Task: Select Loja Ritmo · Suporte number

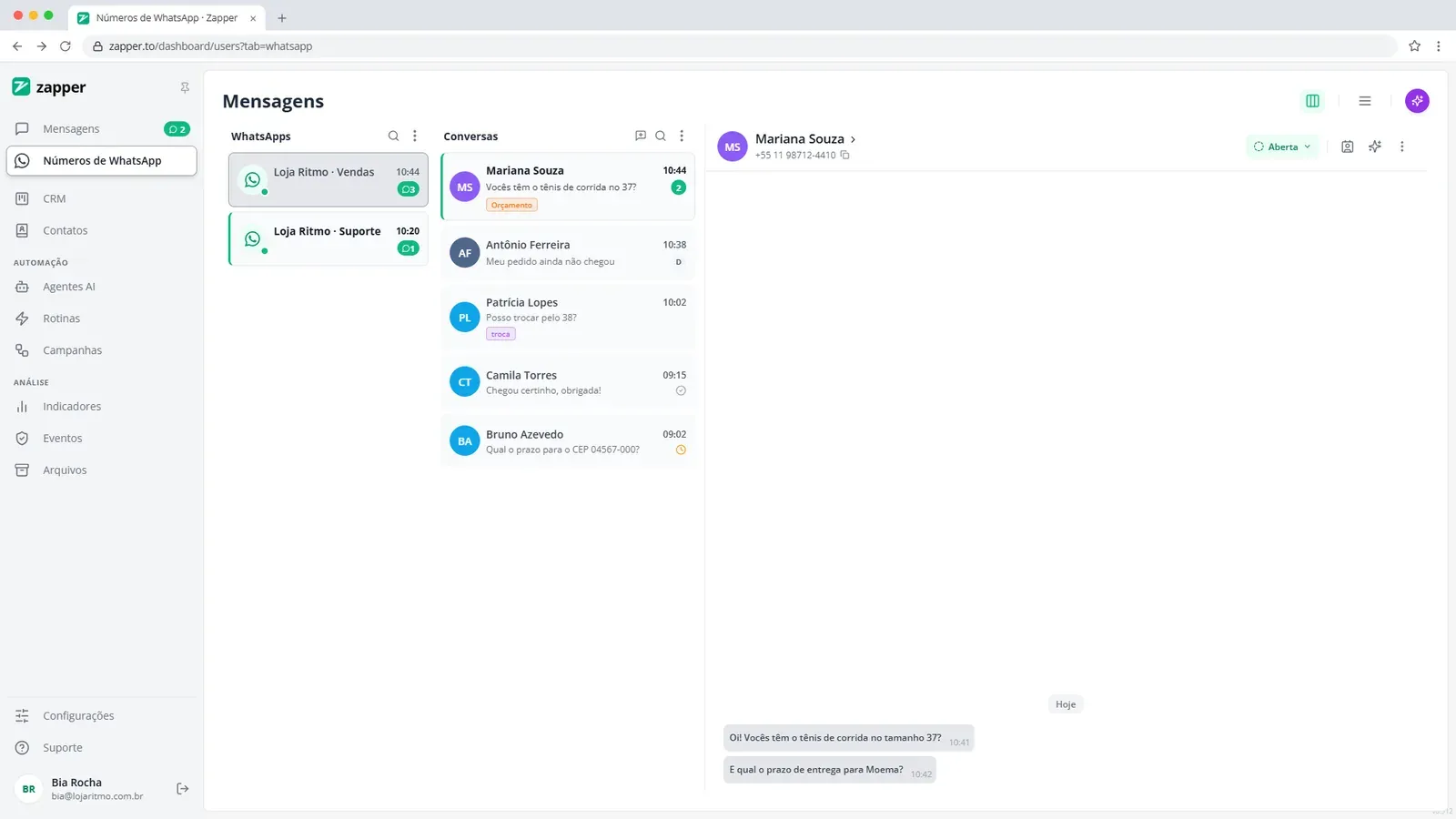Action: coord(329,239)
